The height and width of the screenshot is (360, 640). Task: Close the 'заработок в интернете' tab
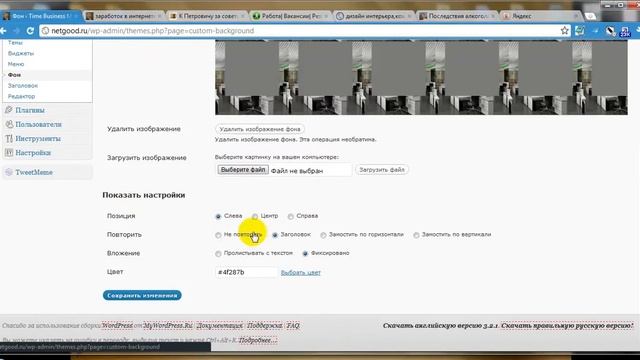(159, 16)
